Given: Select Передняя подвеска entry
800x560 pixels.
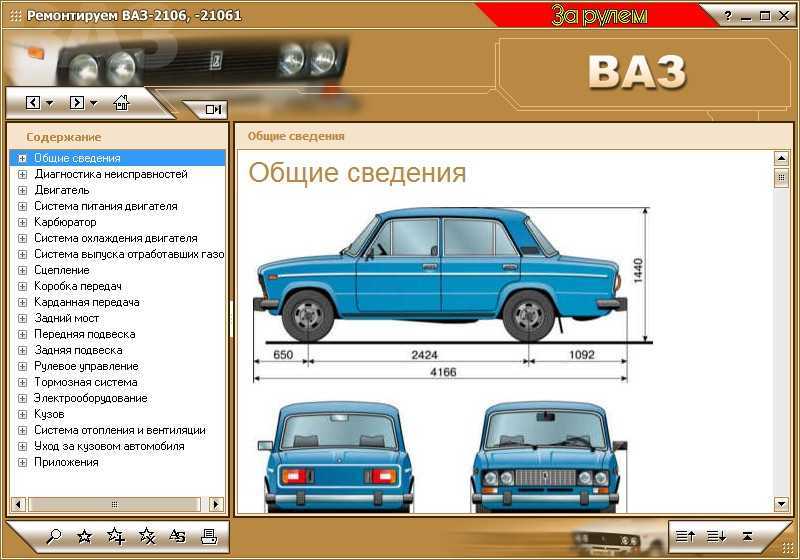Looking at the screenshot, I should point(85,334).
